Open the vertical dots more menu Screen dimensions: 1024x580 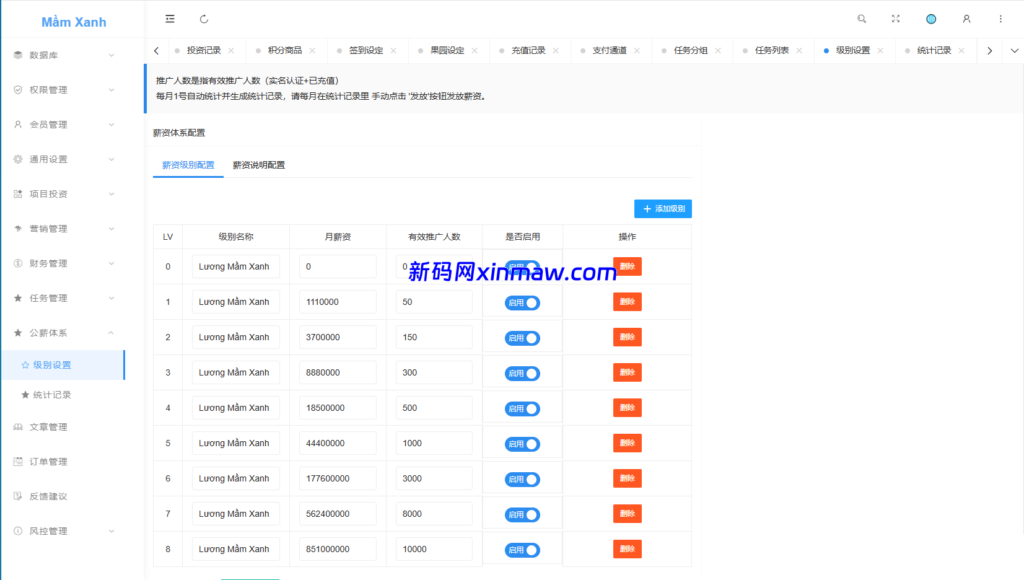(x=1000, y=19)
